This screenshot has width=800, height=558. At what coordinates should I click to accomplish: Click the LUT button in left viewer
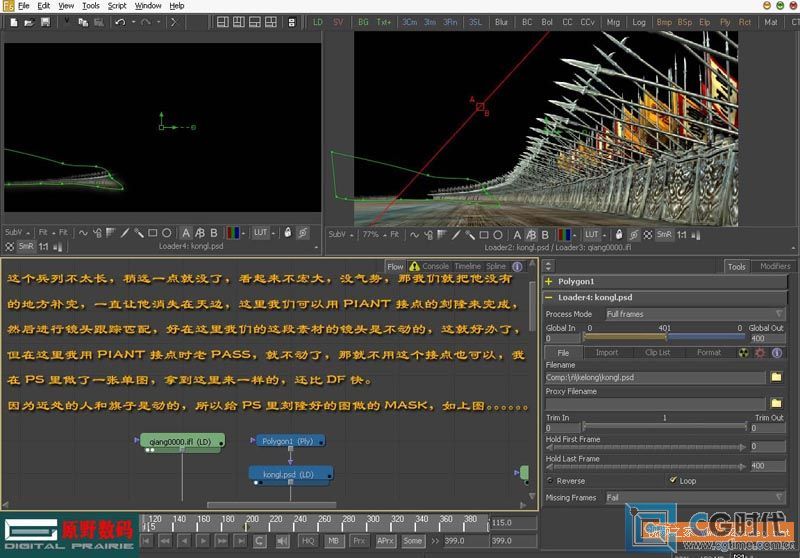[x=261, y=233]
